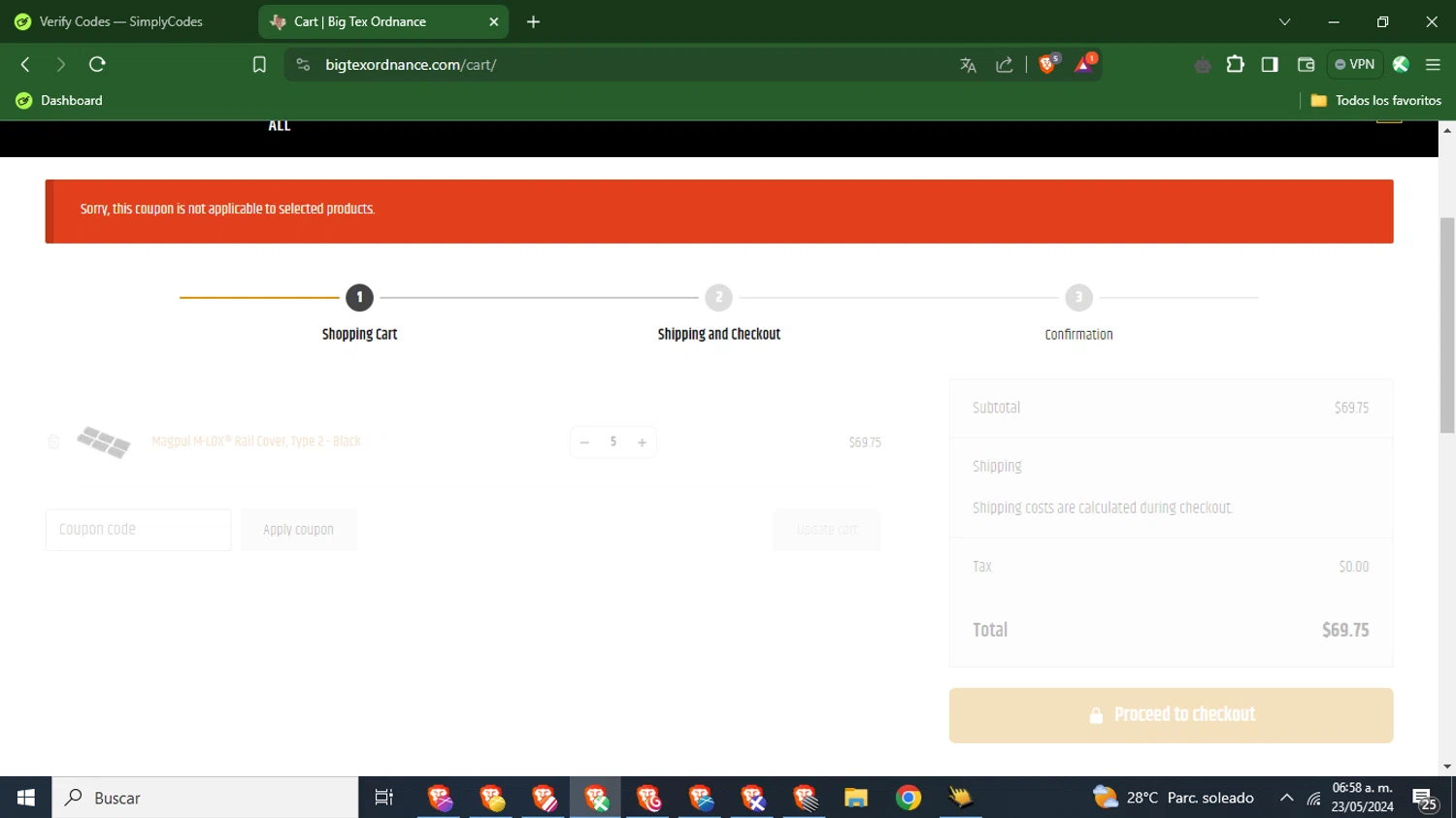
Task: Click the page scrollbar down arrow
Action: click(x=1447, y=767)
